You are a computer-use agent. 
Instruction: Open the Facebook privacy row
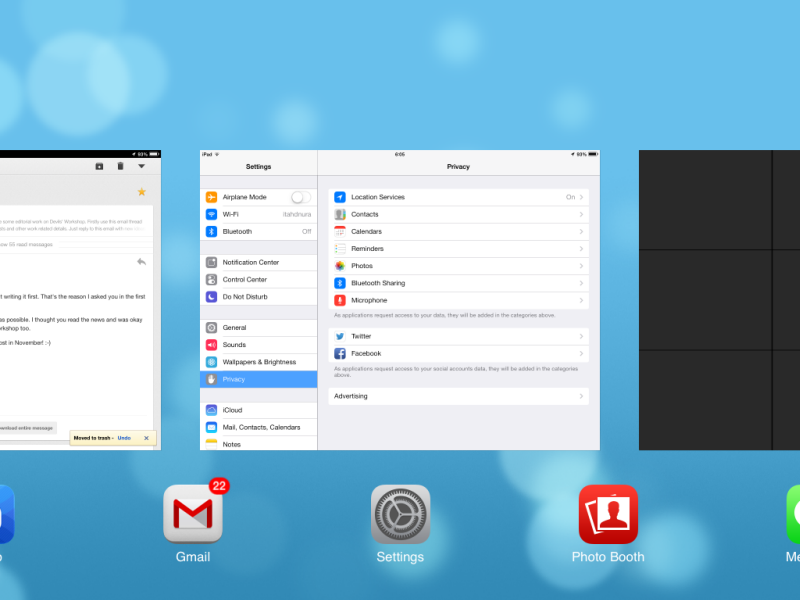click(459, 354)
